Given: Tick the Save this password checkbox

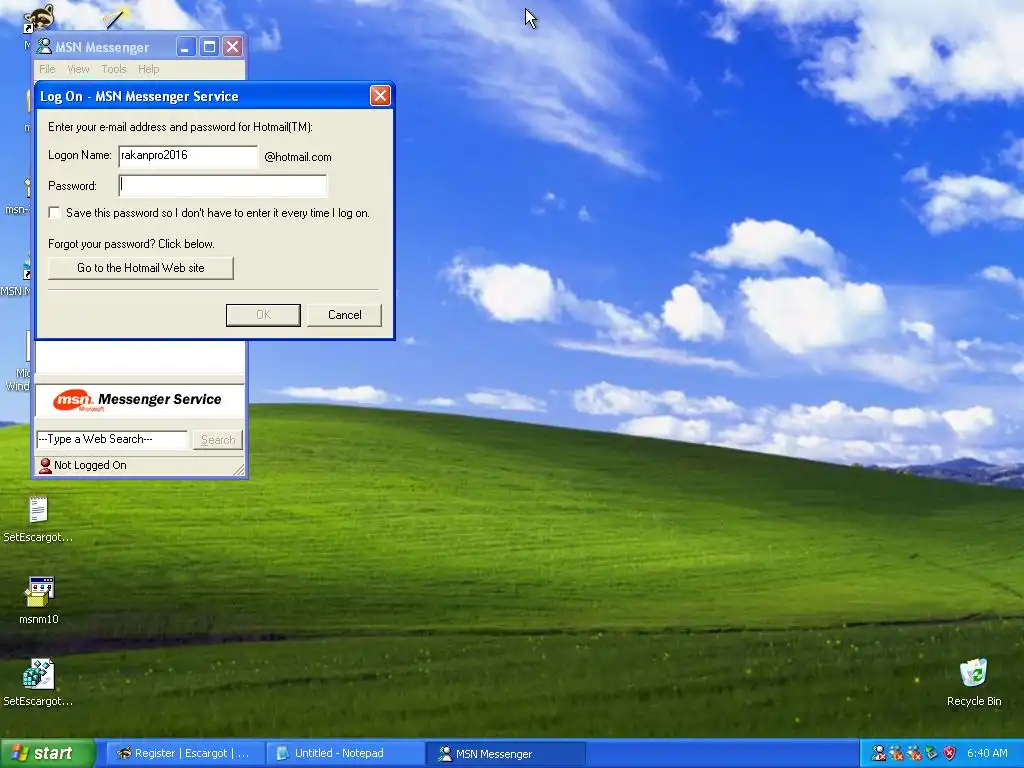Looking at the screenshot, I should pyautogui.click(x=54, y=213).
